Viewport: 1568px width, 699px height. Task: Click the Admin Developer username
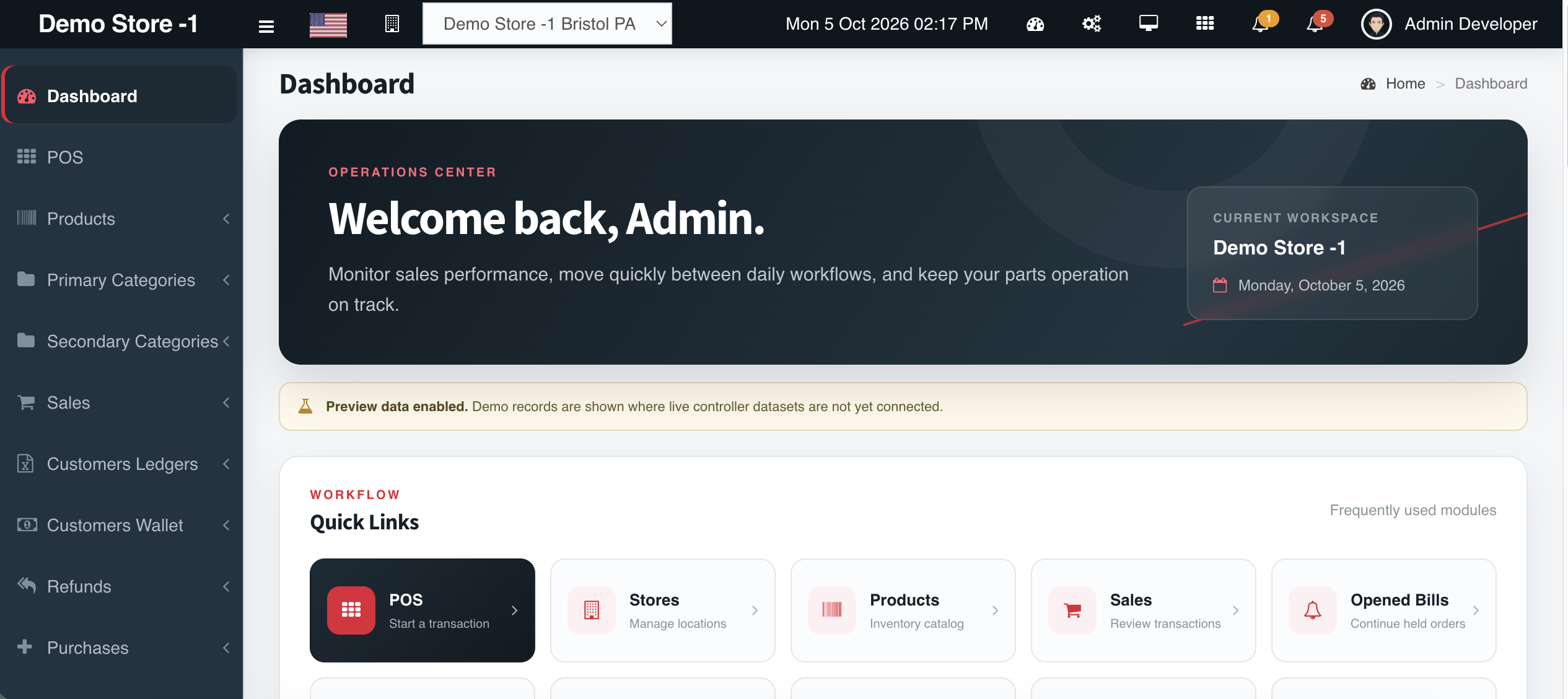[1471, 24]
